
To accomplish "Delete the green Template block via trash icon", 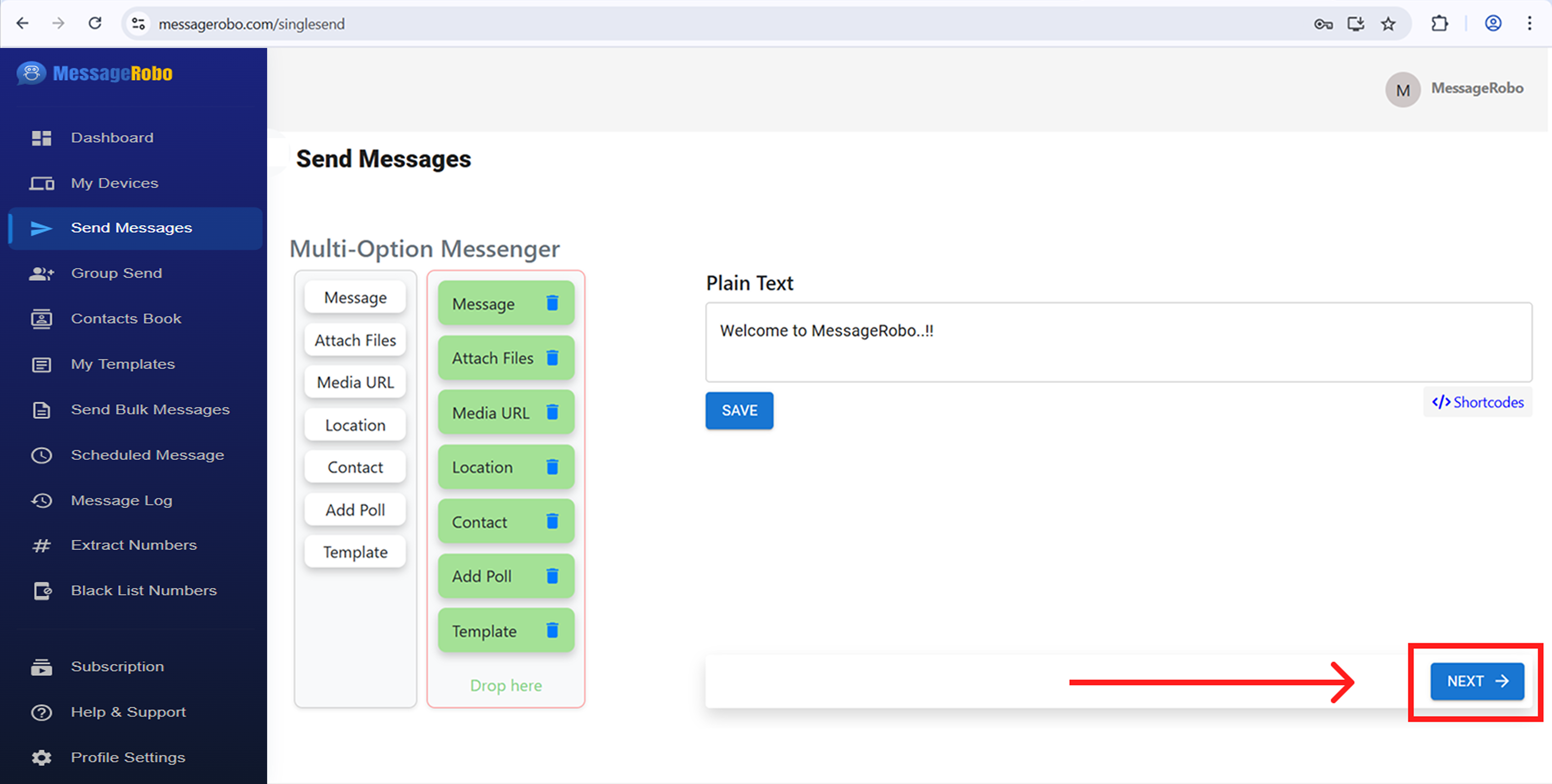I will pyautogui.click(x=552, y=630).
